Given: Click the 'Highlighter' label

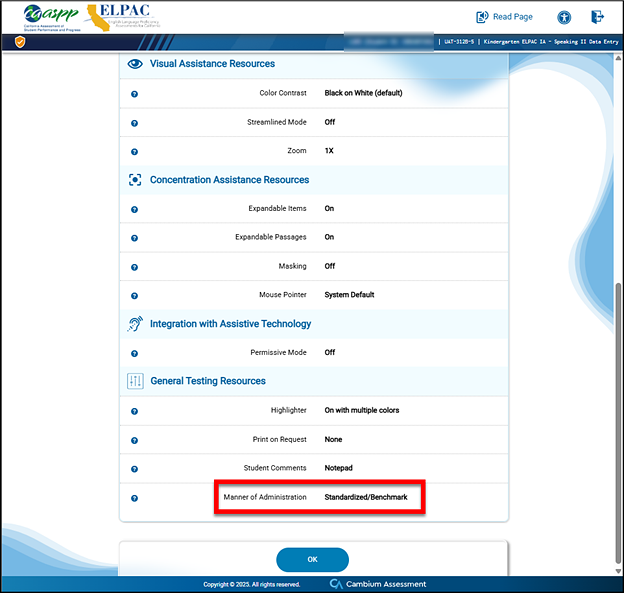Looking at the screenshot, I should (289, 410).
